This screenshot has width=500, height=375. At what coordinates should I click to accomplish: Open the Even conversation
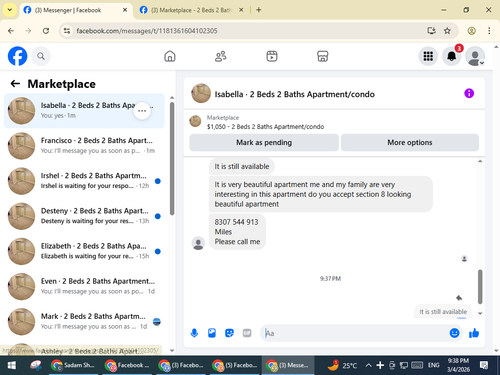tap(84, 286)
